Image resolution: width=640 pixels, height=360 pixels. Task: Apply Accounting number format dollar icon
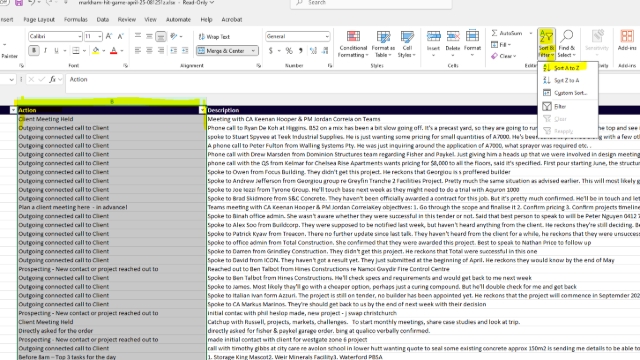(271, 51)
